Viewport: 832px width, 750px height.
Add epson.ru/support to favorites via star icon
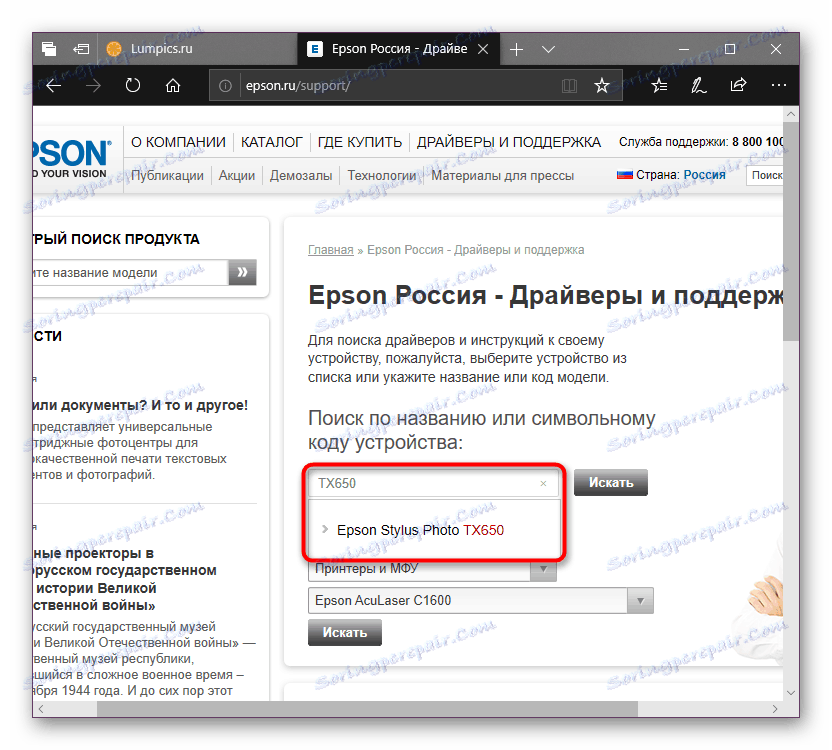pos(602,86)
